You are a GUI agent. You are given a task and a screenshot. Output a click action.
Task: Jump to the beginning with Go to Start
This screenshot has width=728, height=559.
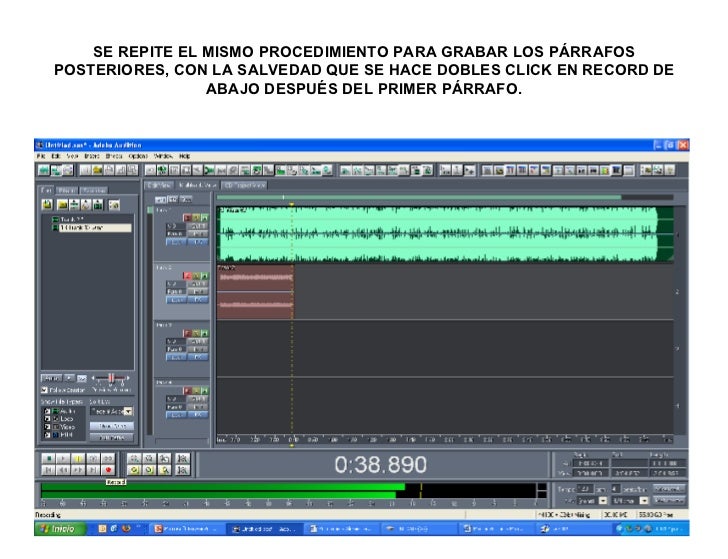[x=48, y=470]
